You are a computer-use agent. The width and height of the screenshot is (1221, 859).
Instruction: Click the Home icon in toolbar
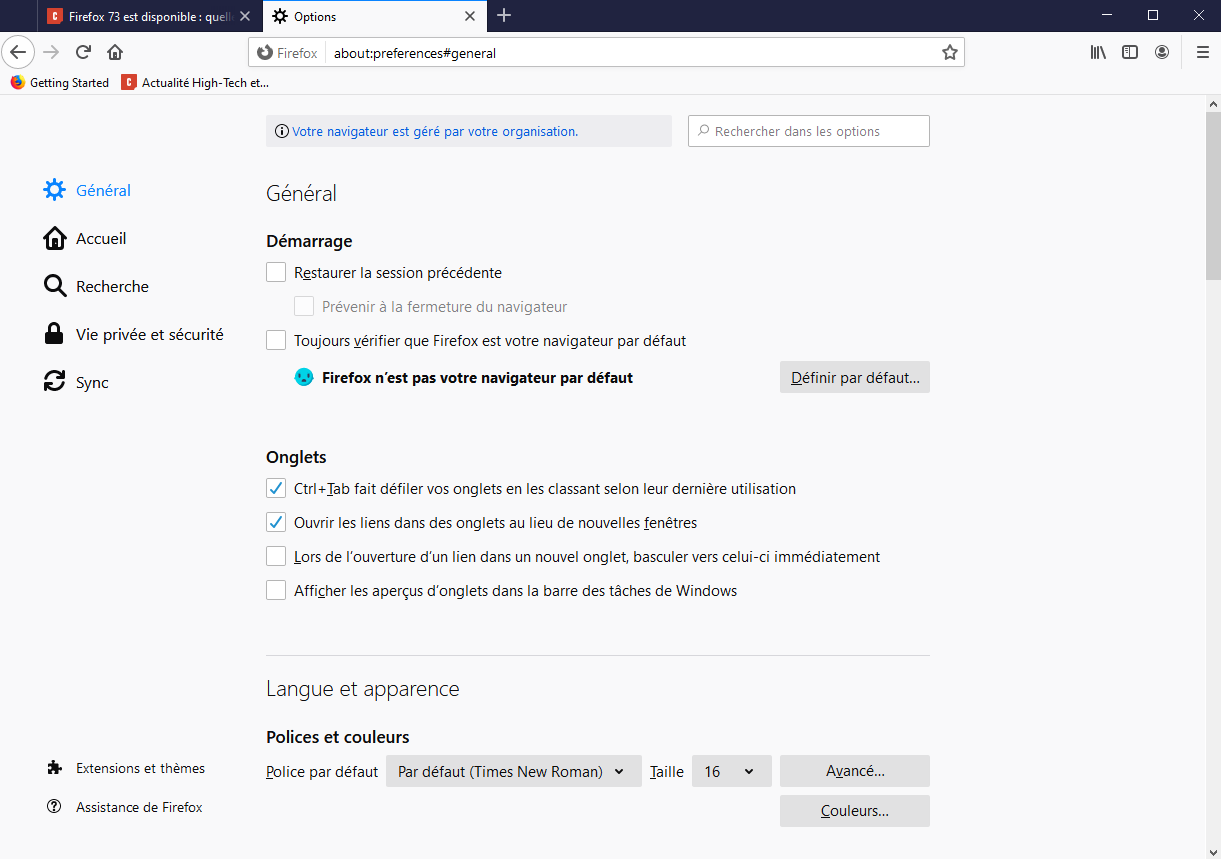click(115, 52)
